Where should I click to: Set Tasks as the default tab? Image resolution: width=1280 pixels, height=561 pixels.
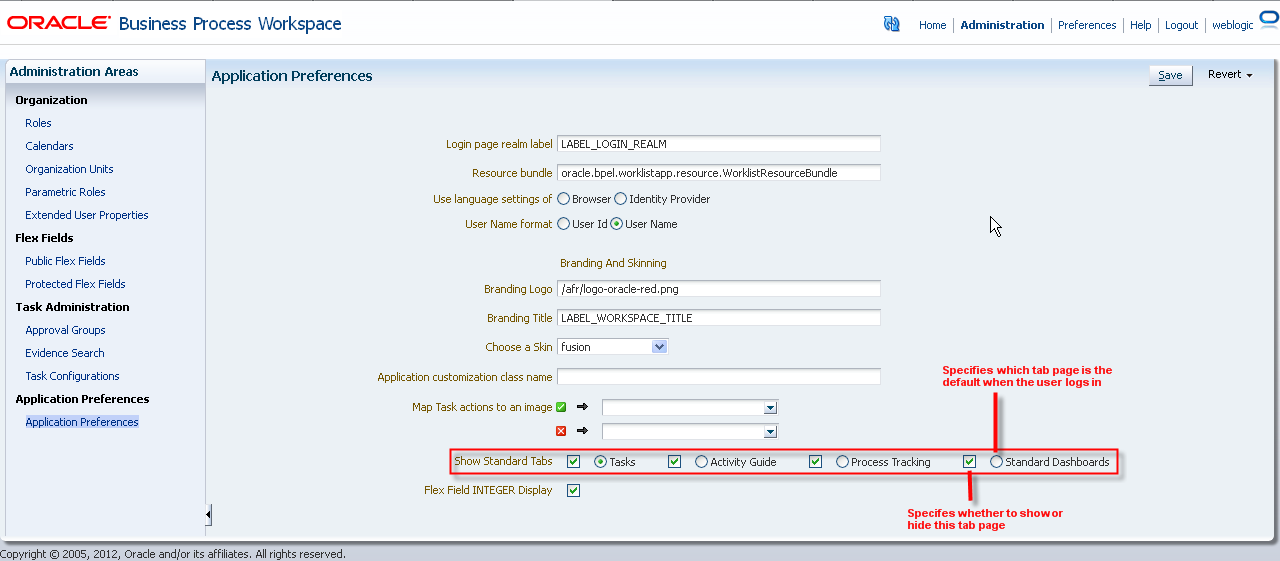[x=600, y=462]
